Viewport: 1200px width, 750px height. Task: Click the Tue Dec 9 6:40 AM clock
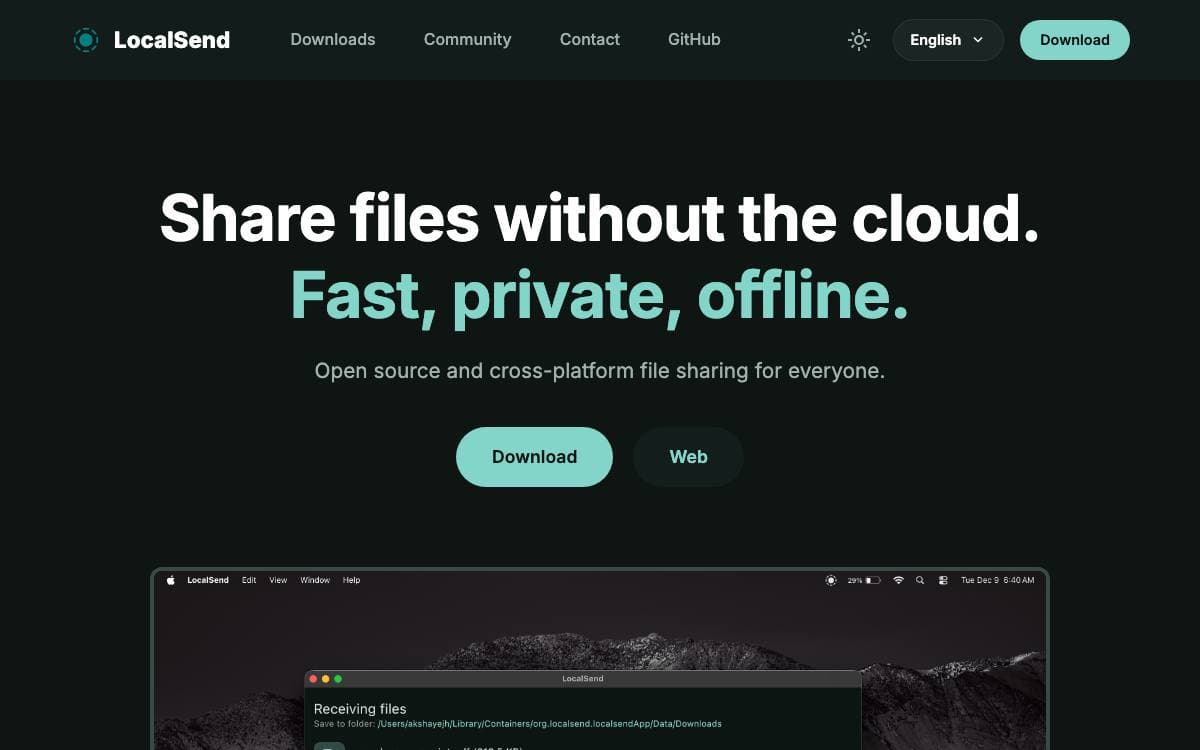998,580
